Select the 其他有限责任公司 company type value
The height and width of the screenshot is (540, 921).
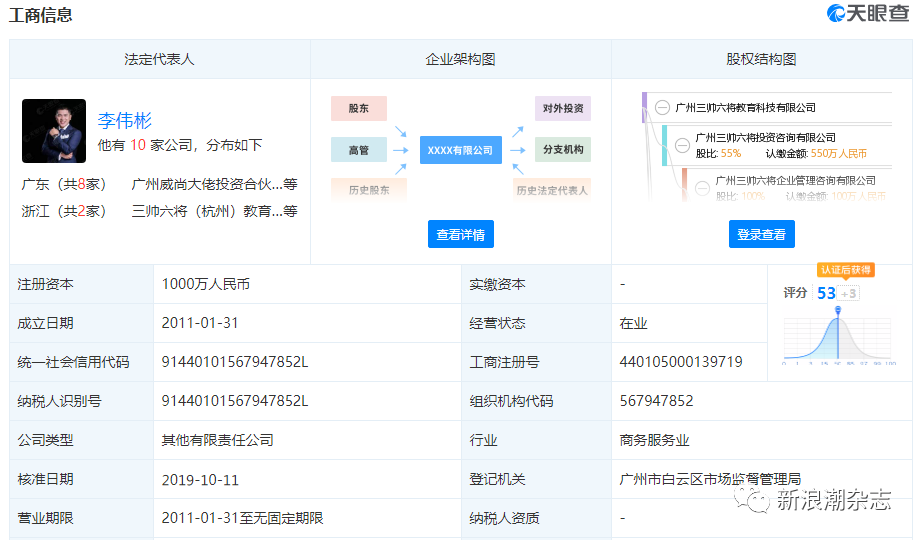coord(217,440)
